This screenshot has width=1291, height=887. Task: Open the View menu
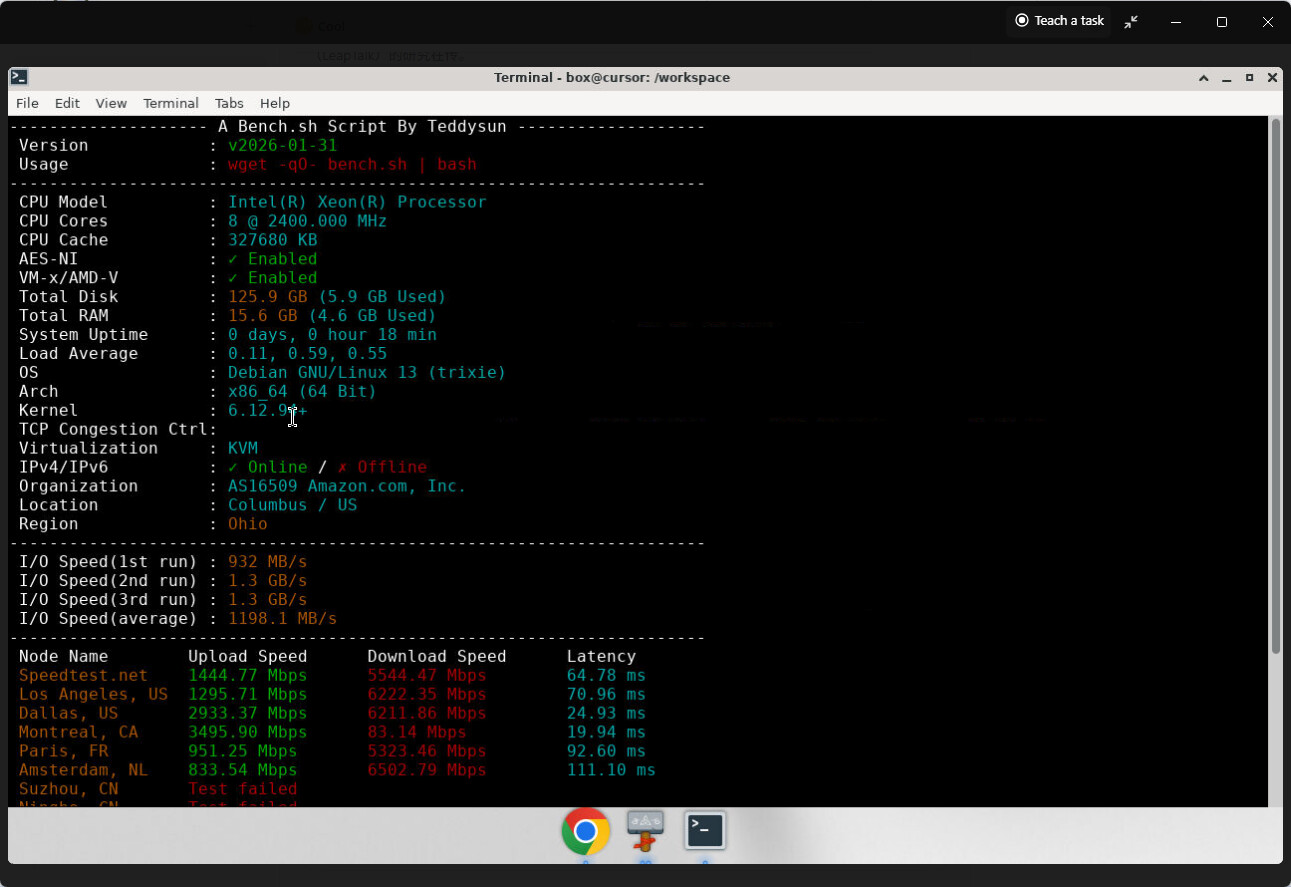coord(111,103)
